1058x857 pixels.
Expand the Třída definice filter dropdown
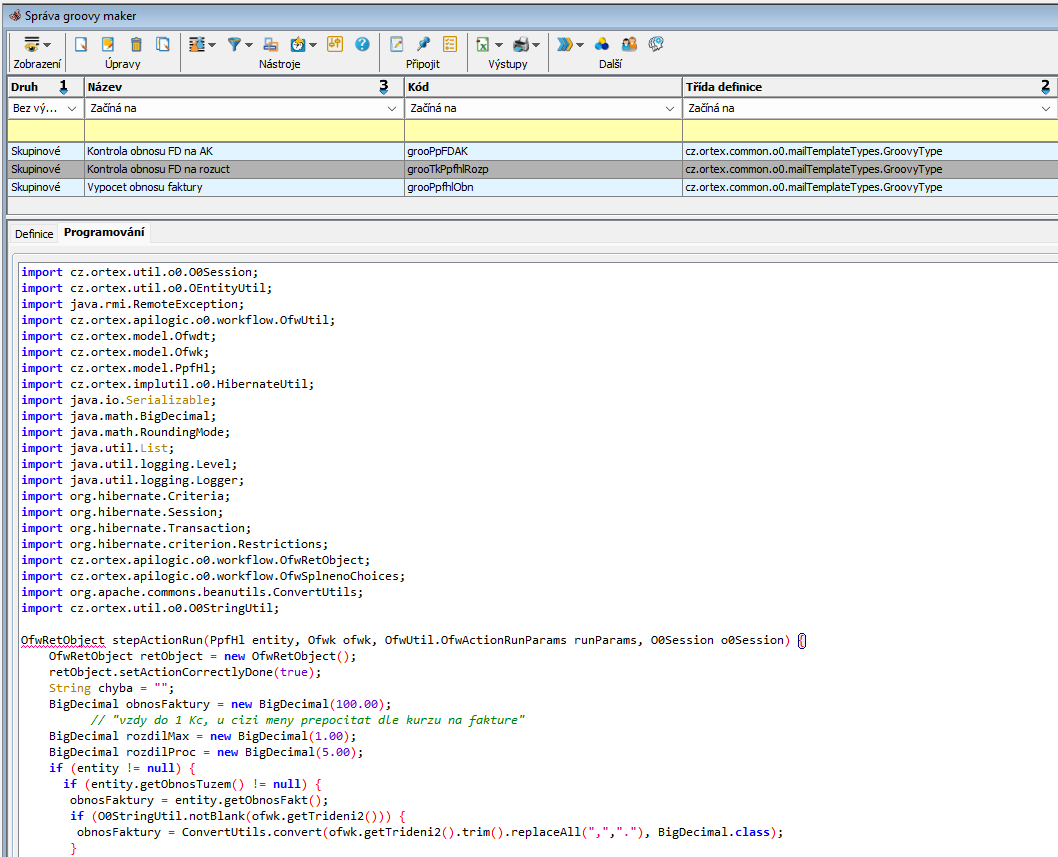[1046, 108]
